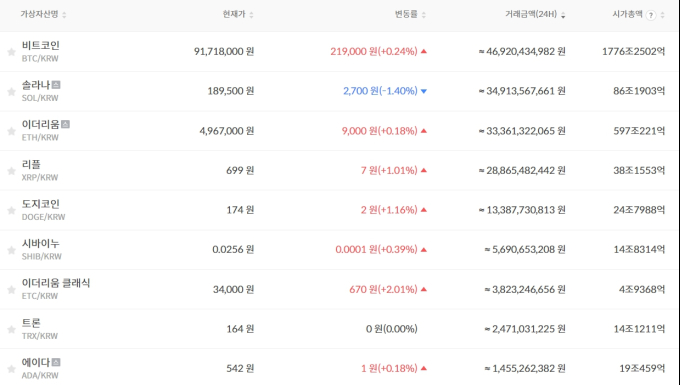Select the TRX/KRW pair label
680x385 pixels.
[40, 336]
